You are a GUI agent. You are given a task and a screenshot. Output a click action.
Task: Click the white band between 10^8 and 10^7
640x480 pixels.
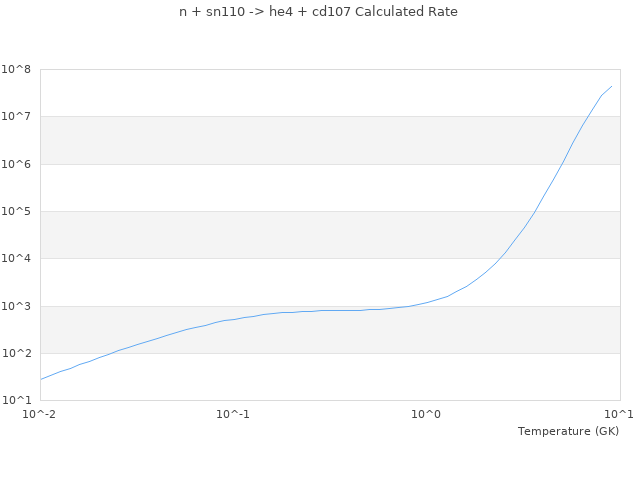tap(300, 93)
